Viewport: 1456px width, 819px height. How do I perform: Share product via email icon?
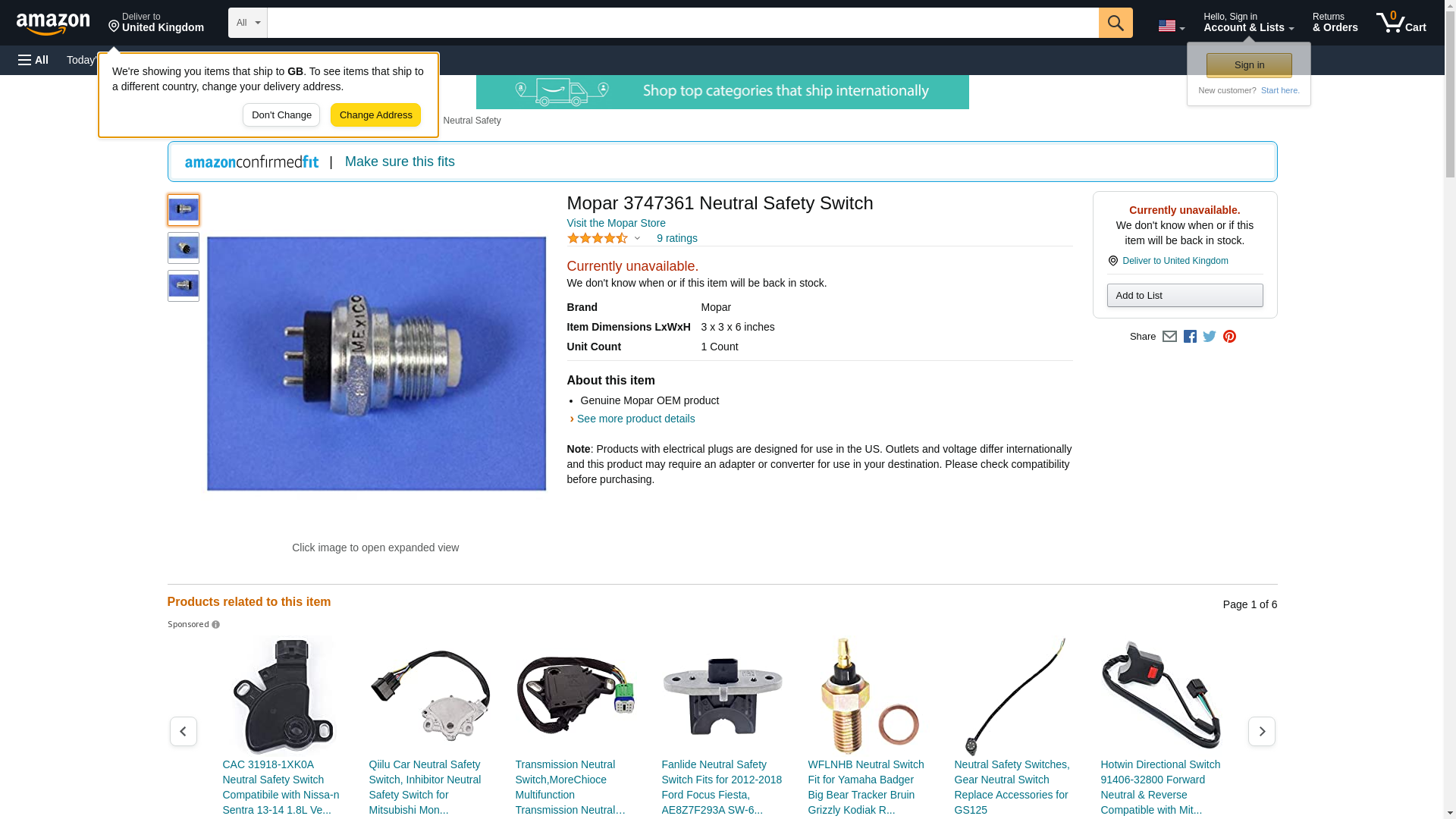[1169, 337]
